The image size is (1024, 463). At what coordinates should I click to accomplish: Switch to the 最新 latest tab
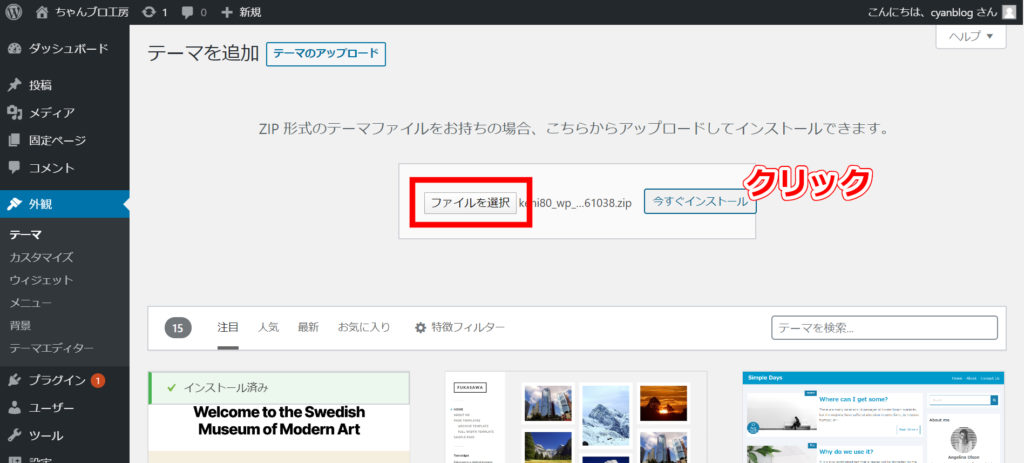(x=308, y=327)
